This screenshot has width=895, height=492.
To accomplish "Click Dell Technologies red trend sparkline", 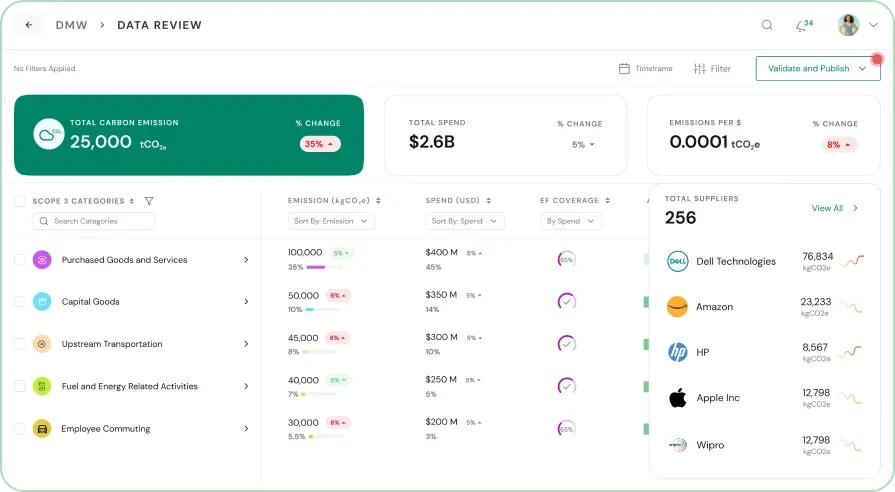I will (x=852, y=261).
